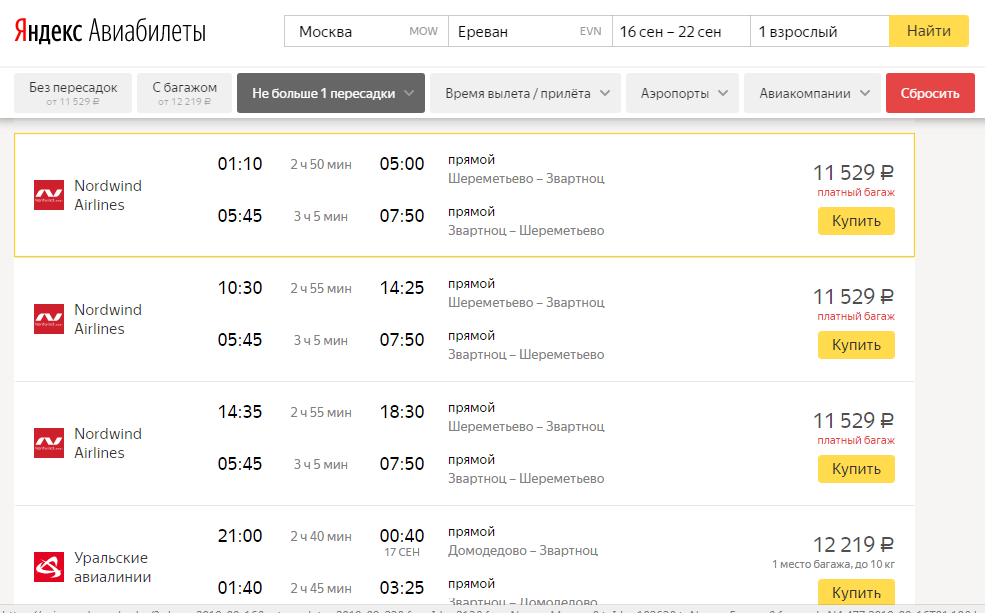Open the Яндекс logo link
Viewport: 985px width, 613px height.
click(48, 31)
